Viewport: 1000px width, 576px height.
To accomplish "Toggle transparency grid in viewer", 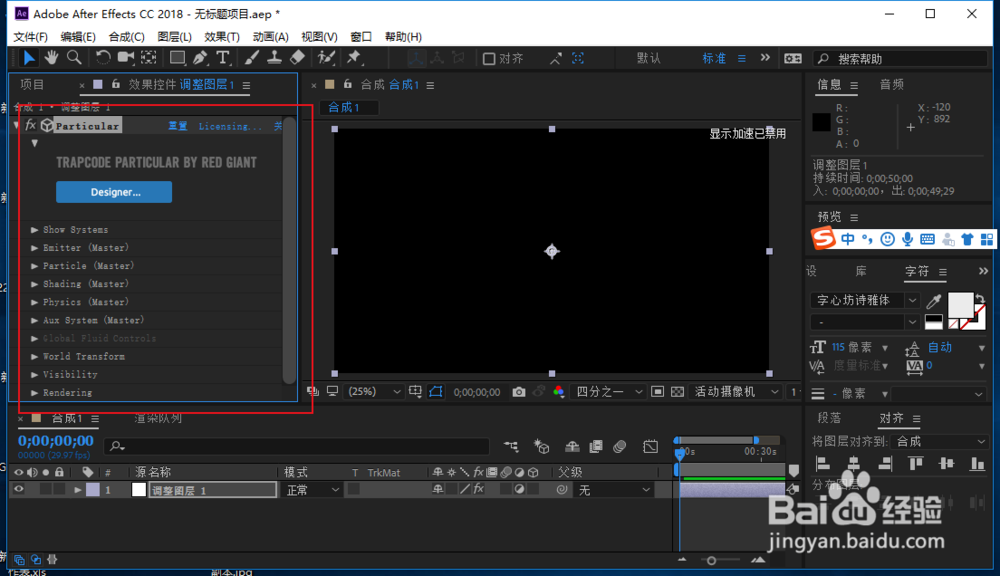I will [x=678, y=392].
